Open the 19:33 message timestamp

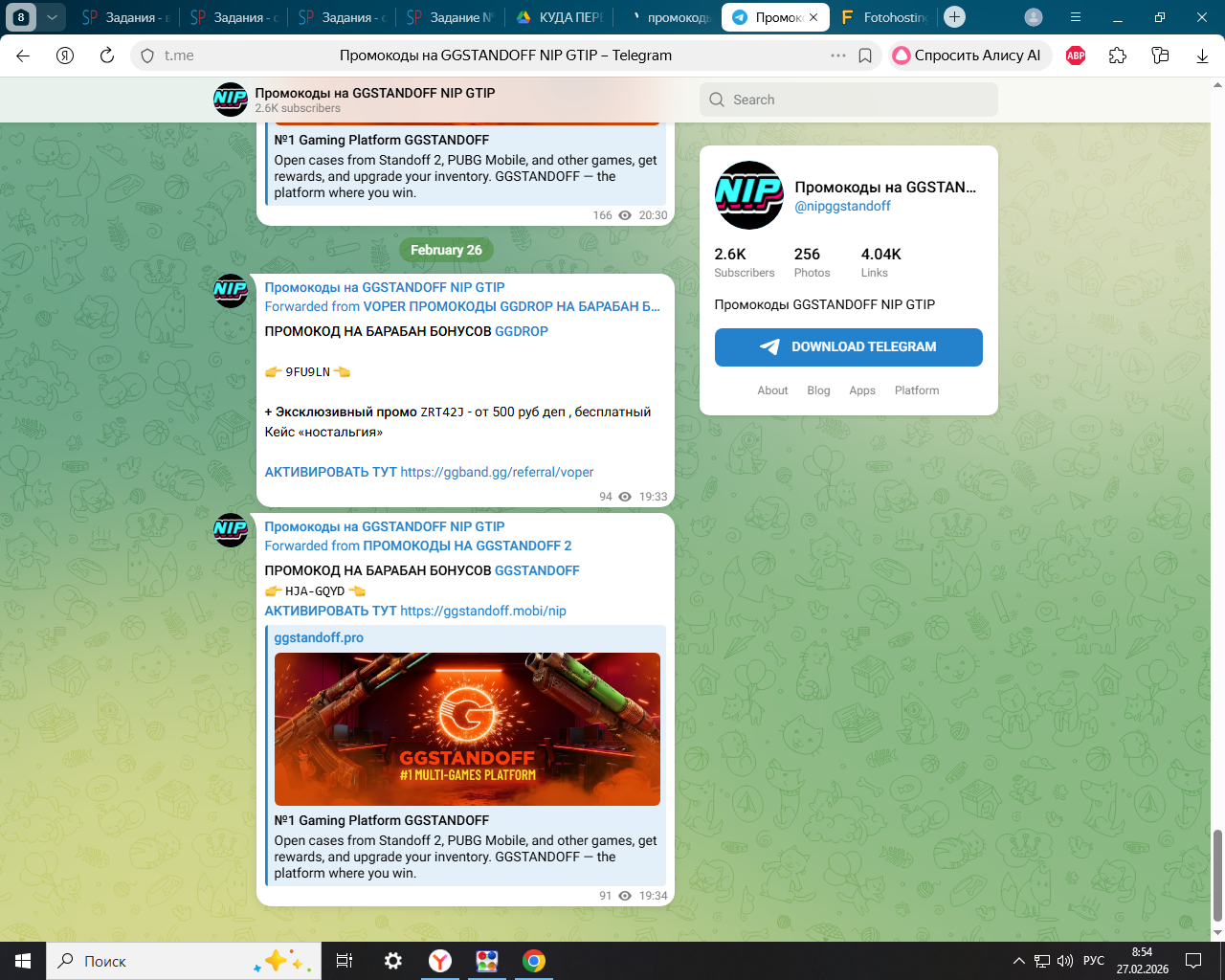[654, 497]
